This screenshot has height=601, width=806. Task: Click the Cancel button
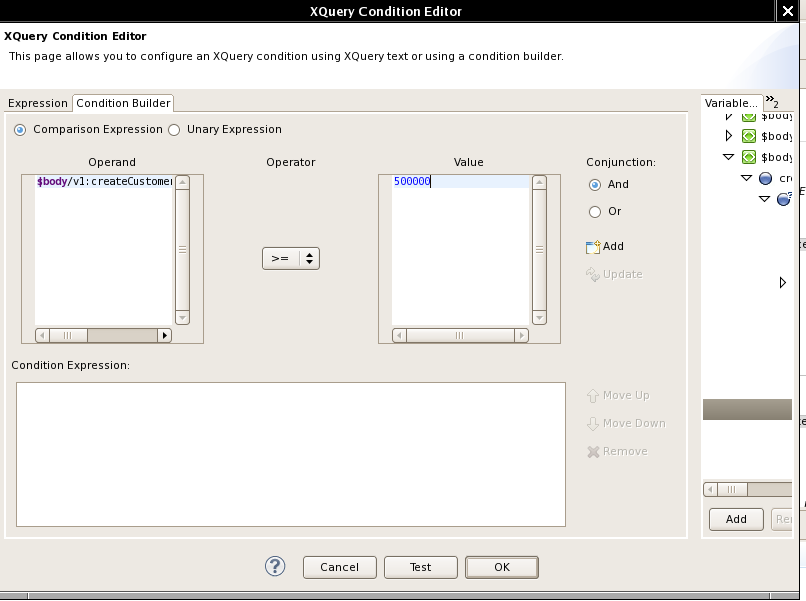339,567
